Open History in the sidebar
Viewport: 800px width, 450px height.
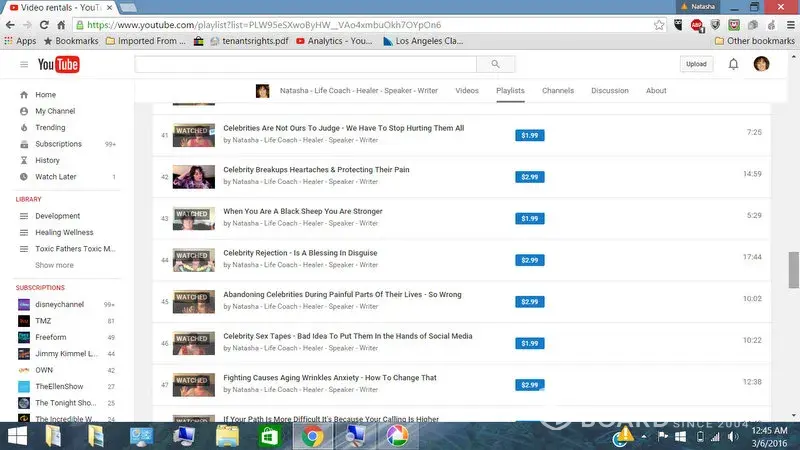pyautogui.click(x=47, y=160)
